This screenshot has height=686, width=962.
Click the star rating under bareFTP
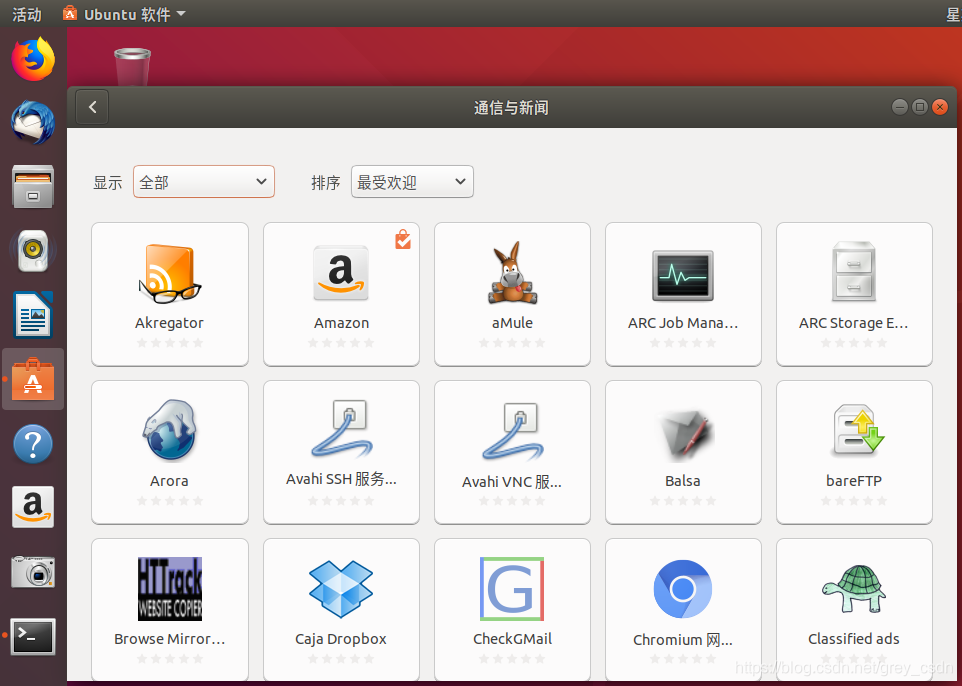(x=853, y=501)
